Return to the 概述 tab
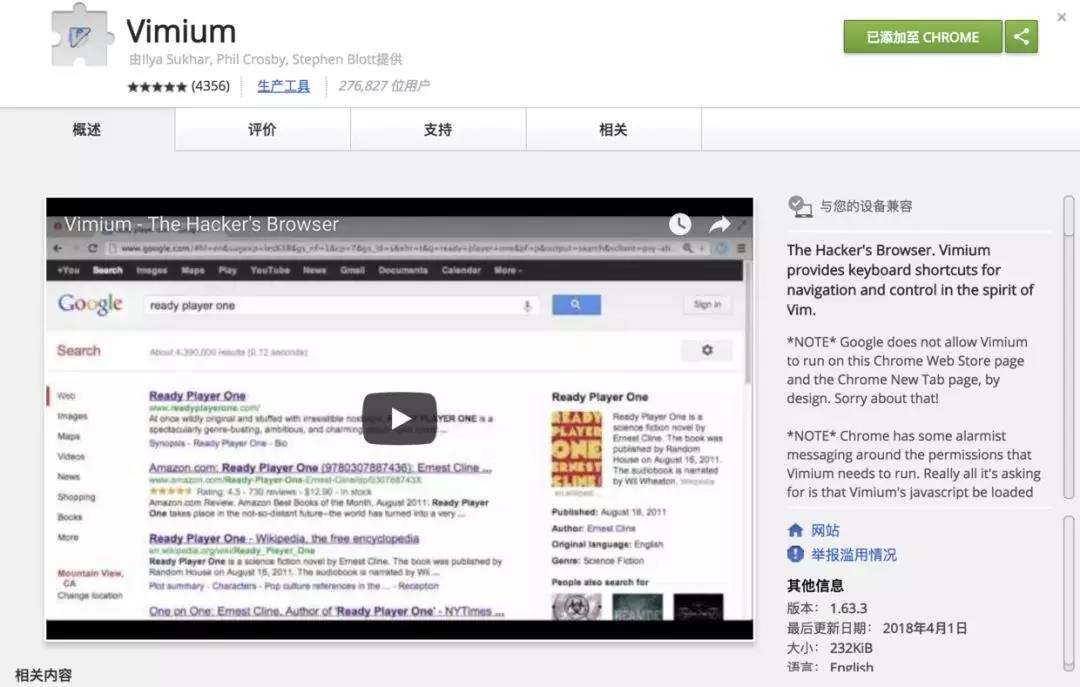Viewport: 1080px width, 687px height. (x=87, y=129)
